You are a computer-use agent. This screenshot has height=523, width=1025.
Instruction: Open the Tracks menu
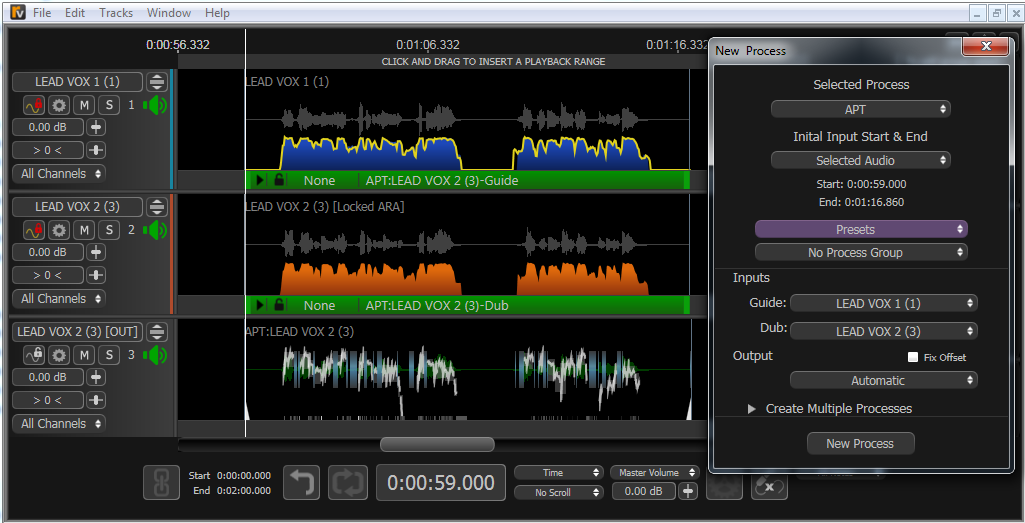(116, 13)
